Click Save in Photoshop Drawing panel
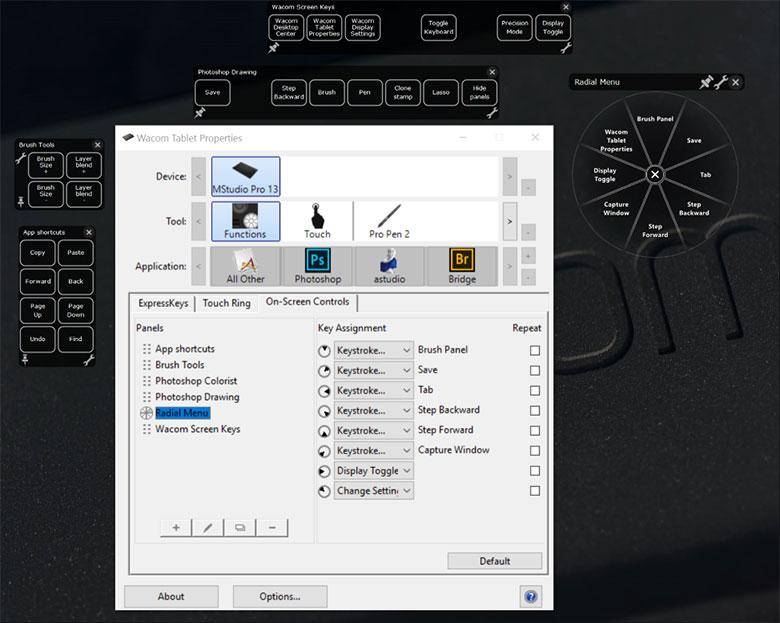Image resolution: width=780 pixels, height=623 pixels. point(212,93)
